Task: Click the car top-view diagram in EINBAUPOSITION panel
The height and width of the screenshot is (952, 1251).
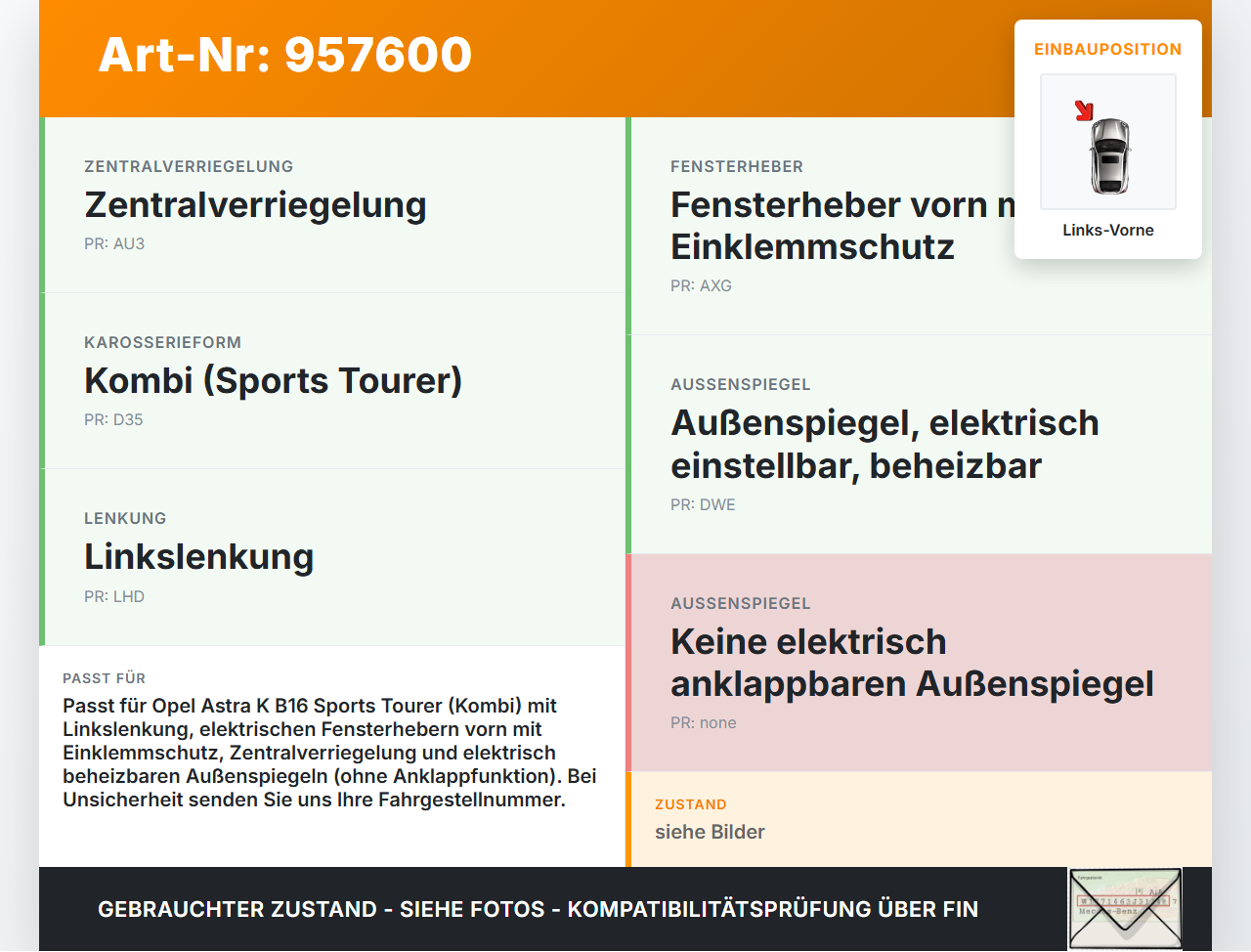Action: (1107, 142)
